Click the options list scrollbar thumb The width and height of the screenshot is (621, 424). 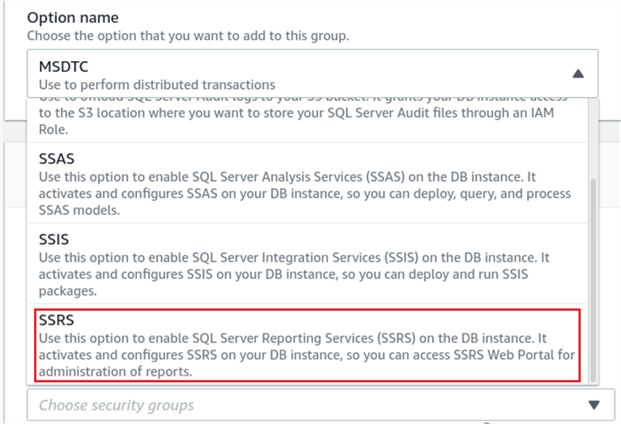594,278
